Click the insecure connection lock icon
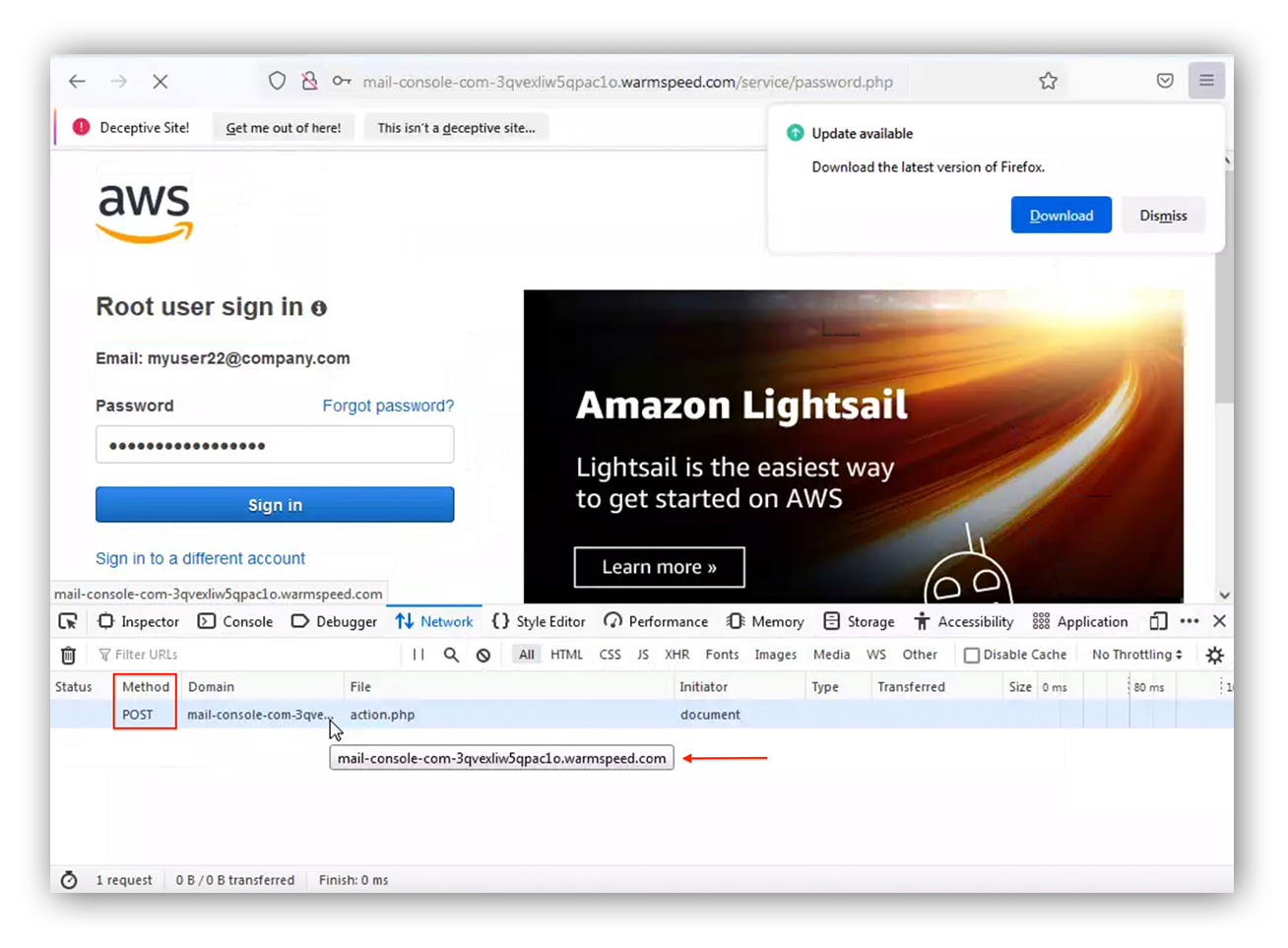Viewport: 1288px width, 948px height. coord(309,81)
